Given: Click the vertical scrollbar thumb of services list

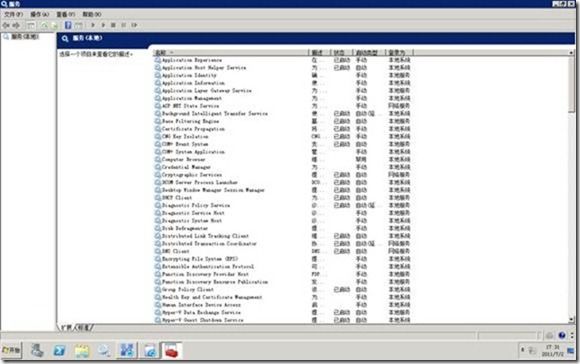Looking at the screenshot, I should coord(571,84).
